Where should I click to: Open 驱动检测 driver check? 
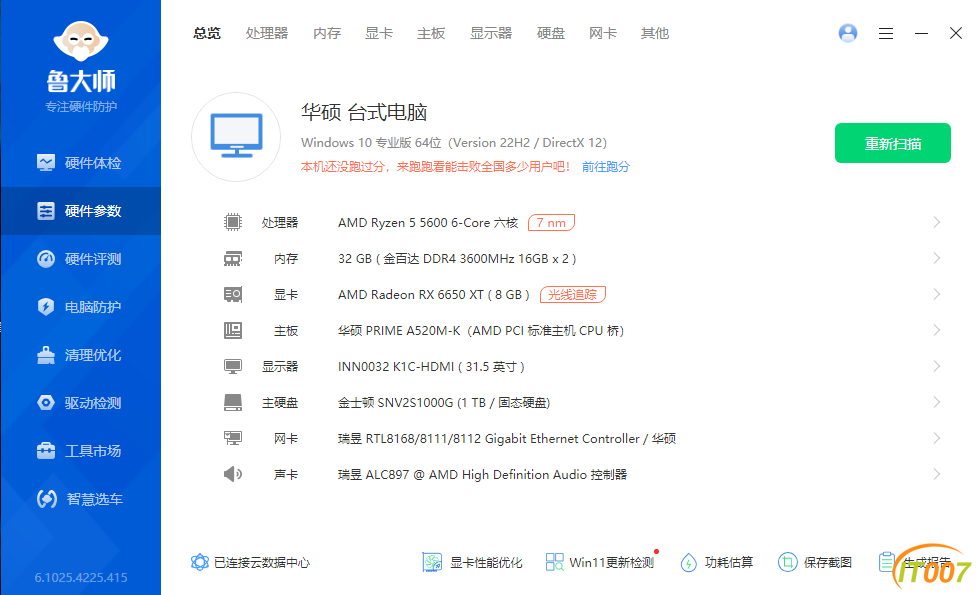(x=80, y=403)
